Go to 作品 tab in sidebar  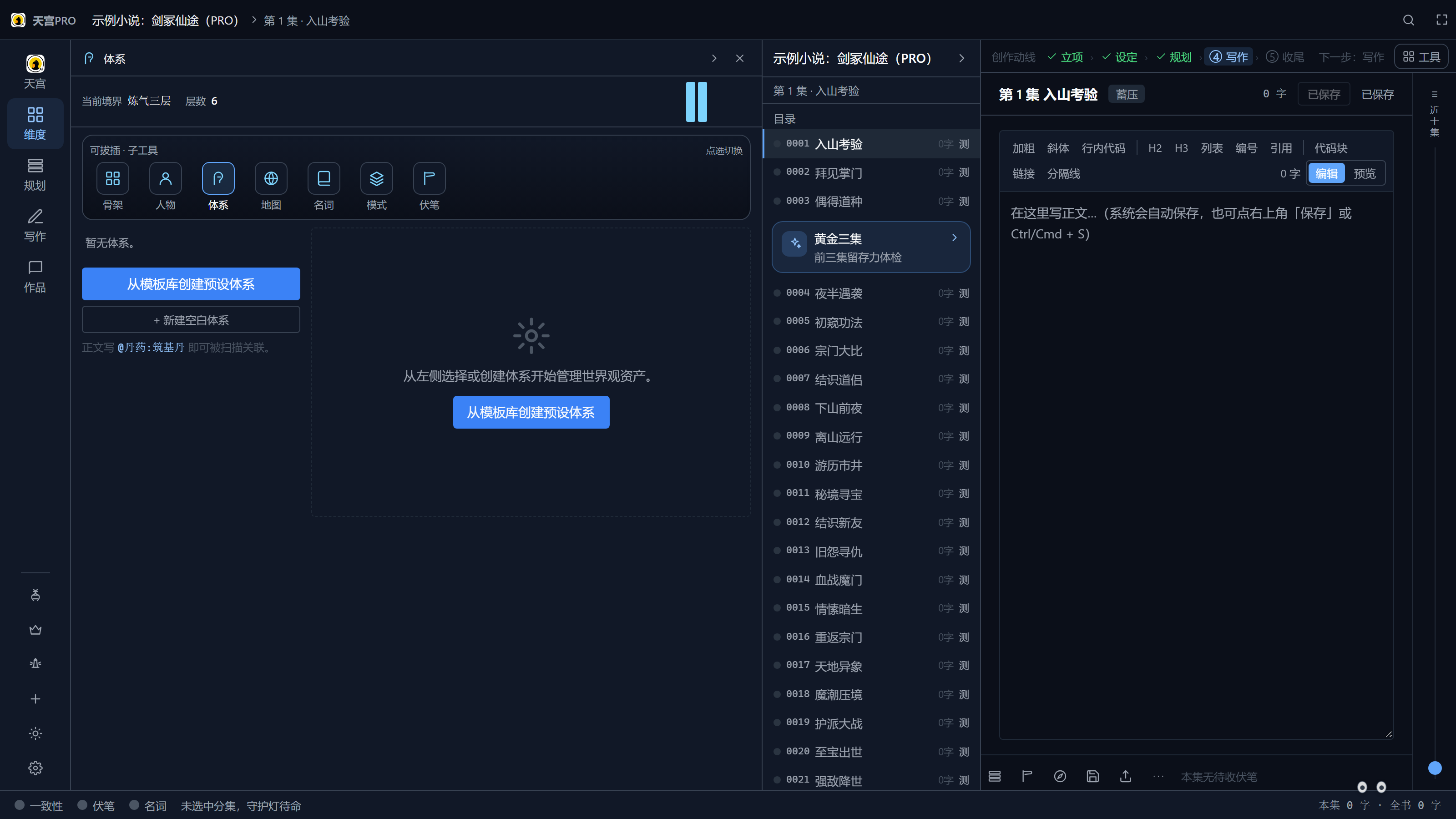point(35,276)
